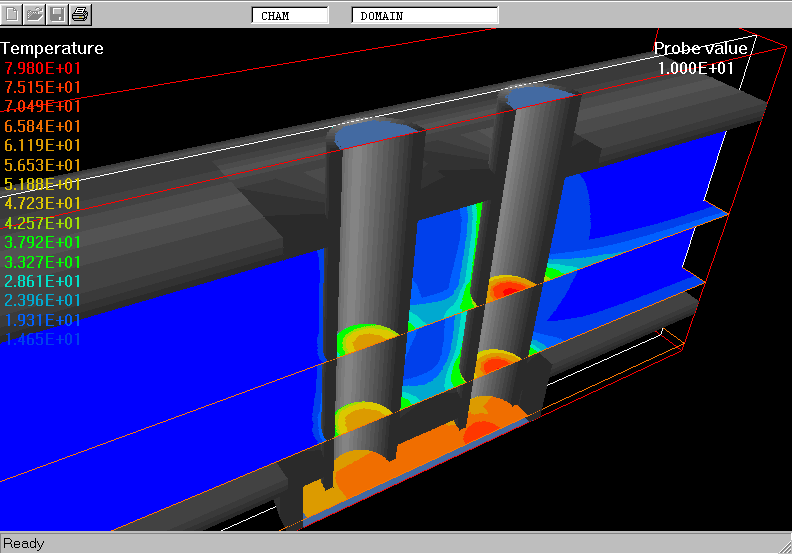Click the CHAM text field

click(x=289, y=15)
